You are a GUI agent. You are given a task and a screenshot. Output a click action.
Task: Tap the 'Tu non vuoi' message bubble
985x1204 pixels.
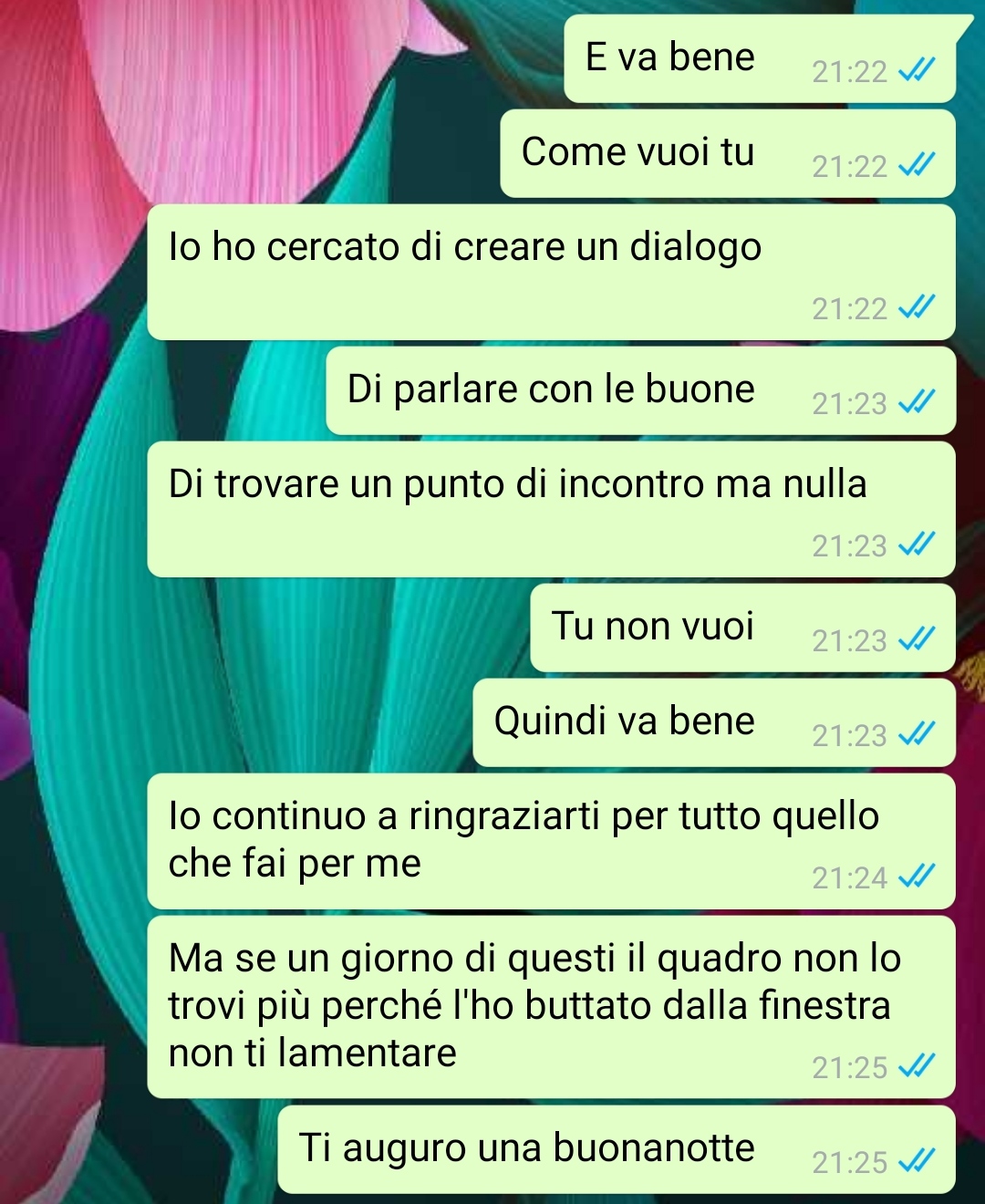[x=743, y=628]
